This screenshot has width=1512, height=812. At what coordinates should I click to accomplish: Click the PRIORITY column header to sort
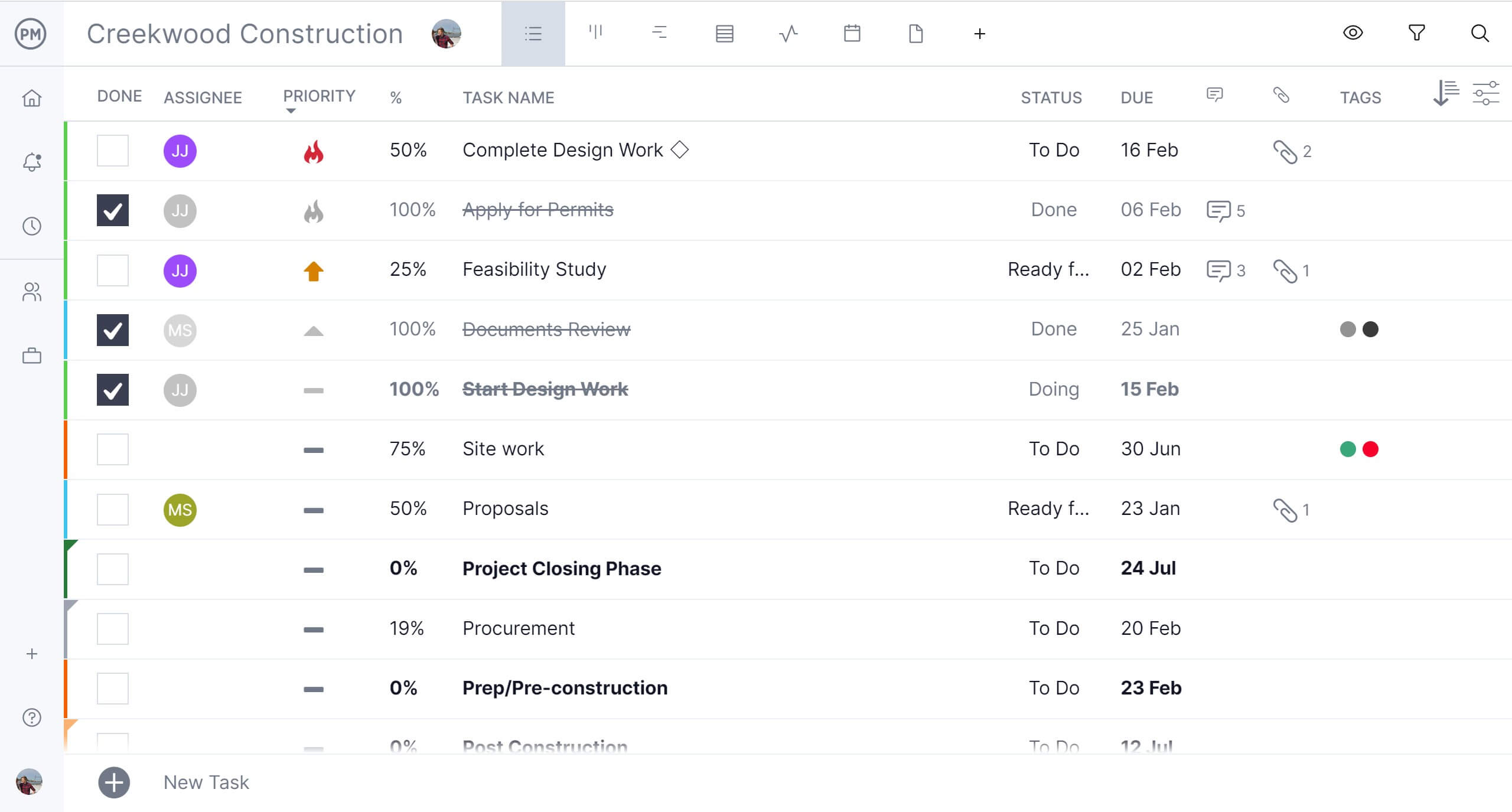pyautogui.click(x=319, y=97)
